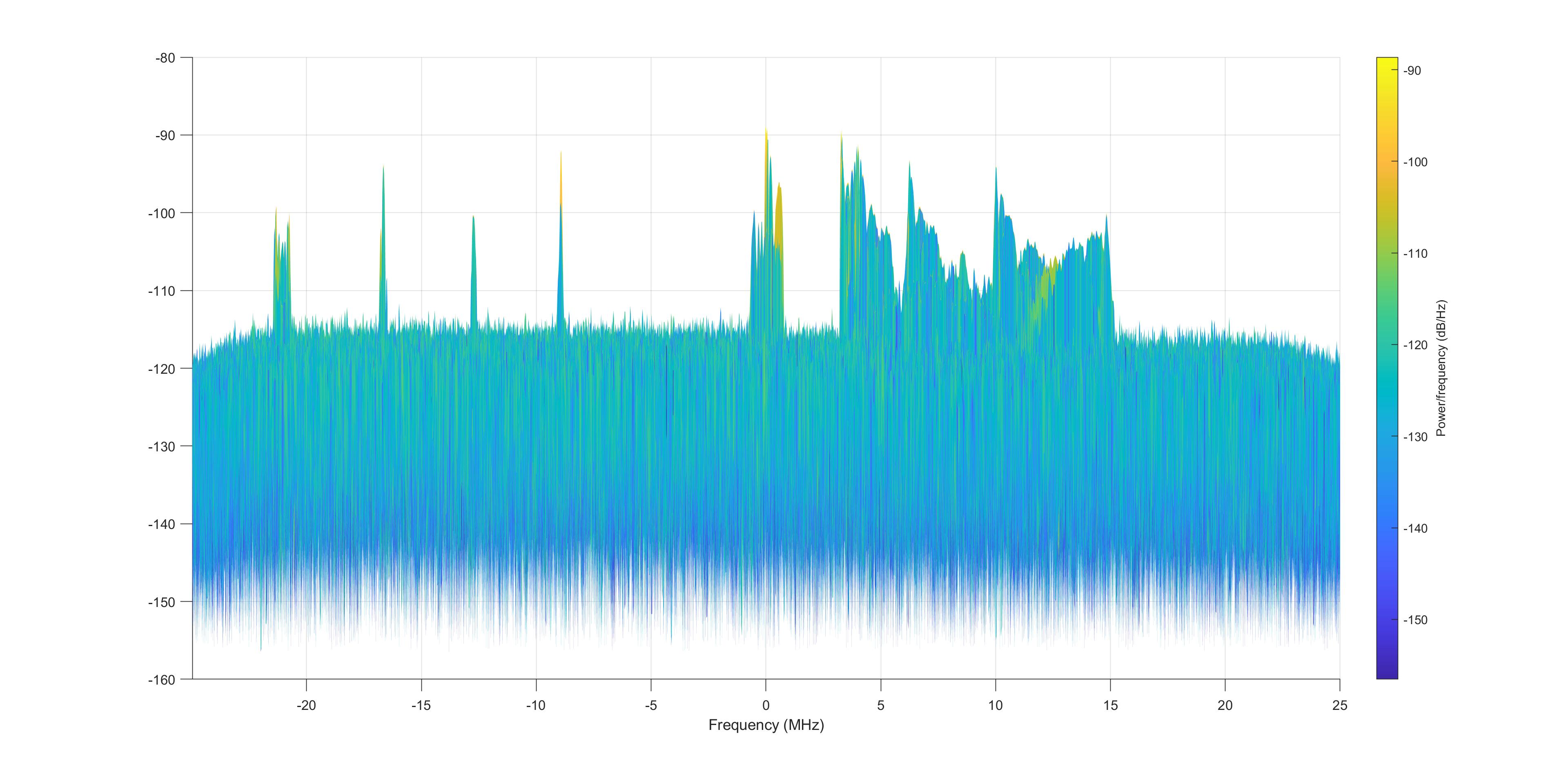The width and height of the screenshot is (1568, 763).
Task: Click the -150 tick label on colorbar
Action: point(1415,620)
